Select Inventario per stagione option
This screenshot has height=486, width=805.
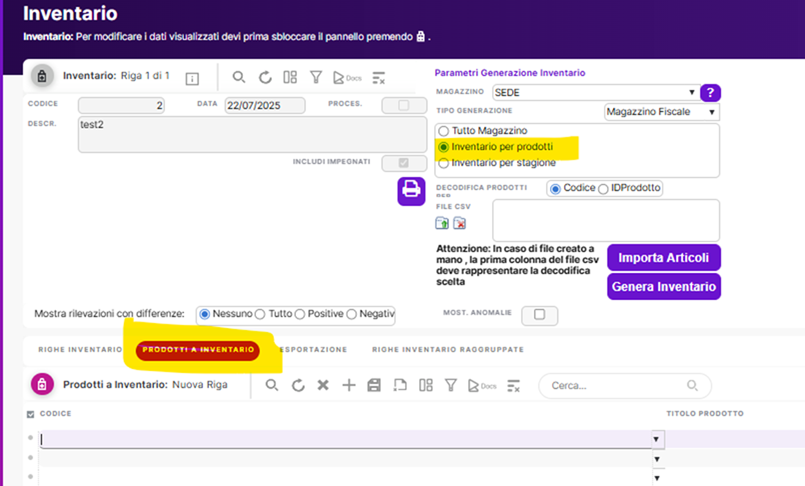click(x=444, y=163)
